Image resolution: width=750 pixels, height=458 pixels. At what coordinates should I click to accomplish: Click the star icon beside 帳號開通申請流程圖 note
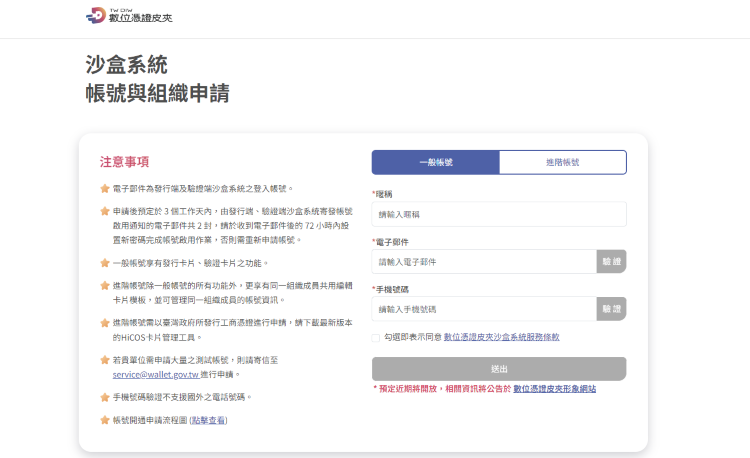[105, 420]
